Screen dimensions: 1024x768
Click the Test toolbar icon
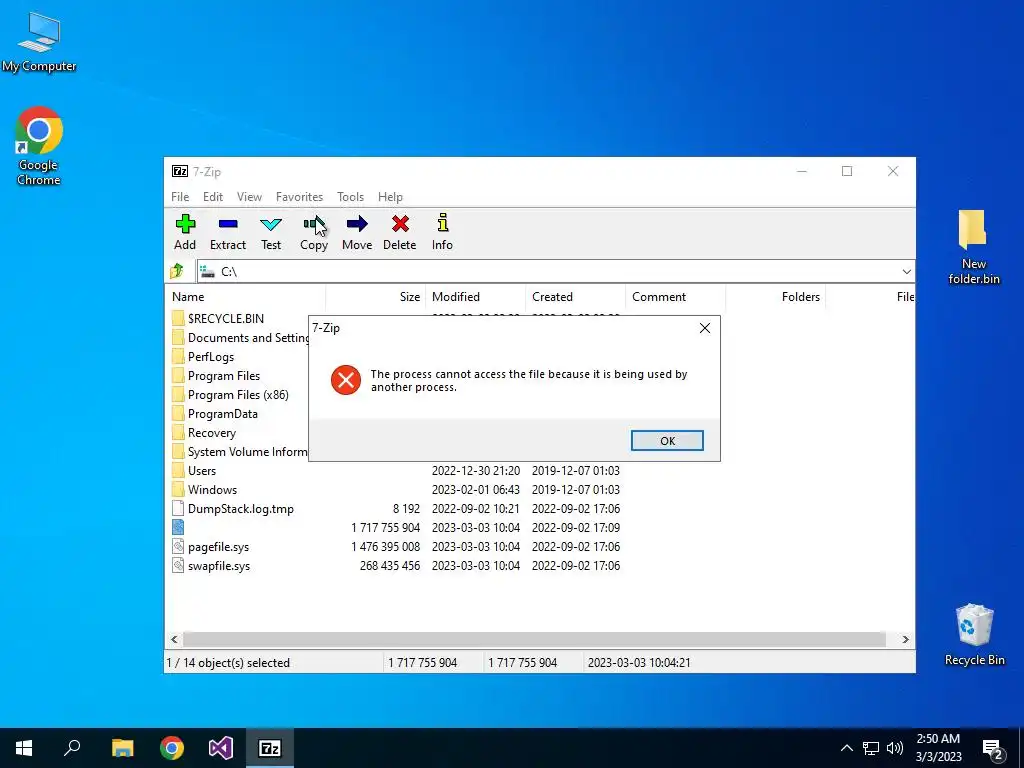coord(271,225)
